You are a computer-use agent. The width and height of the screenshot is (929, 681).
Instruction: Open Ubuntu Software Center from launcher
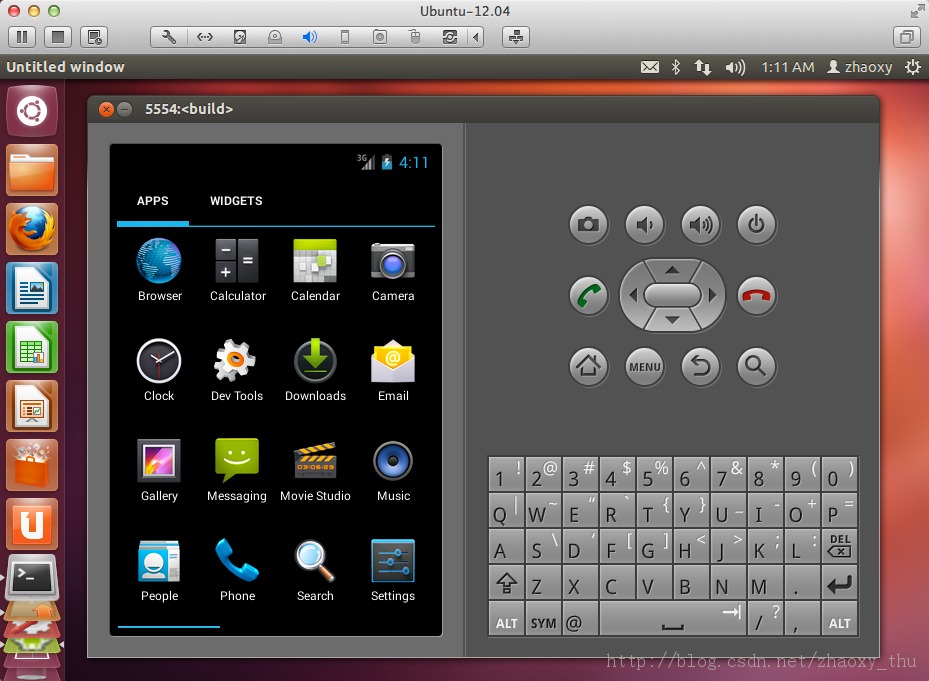coord(32,465)
